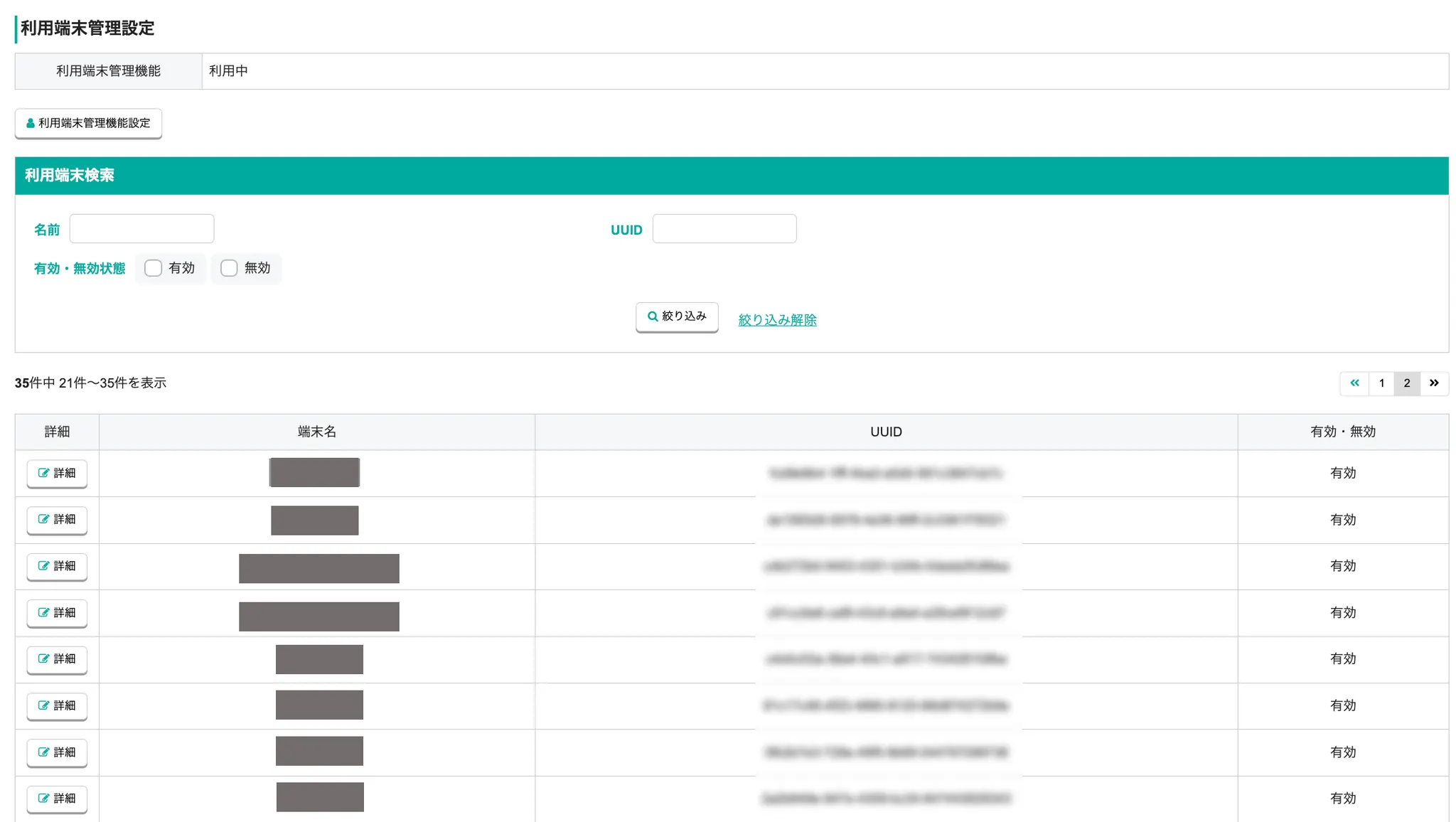Go to last page with double-right arrows
Screen dimensions: 1456x822
(x=1434, y=383)
